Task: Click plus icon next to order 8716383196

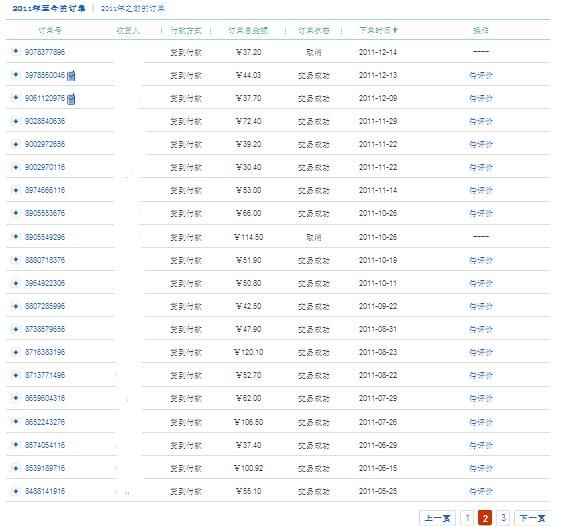Action: click(15, 352)
